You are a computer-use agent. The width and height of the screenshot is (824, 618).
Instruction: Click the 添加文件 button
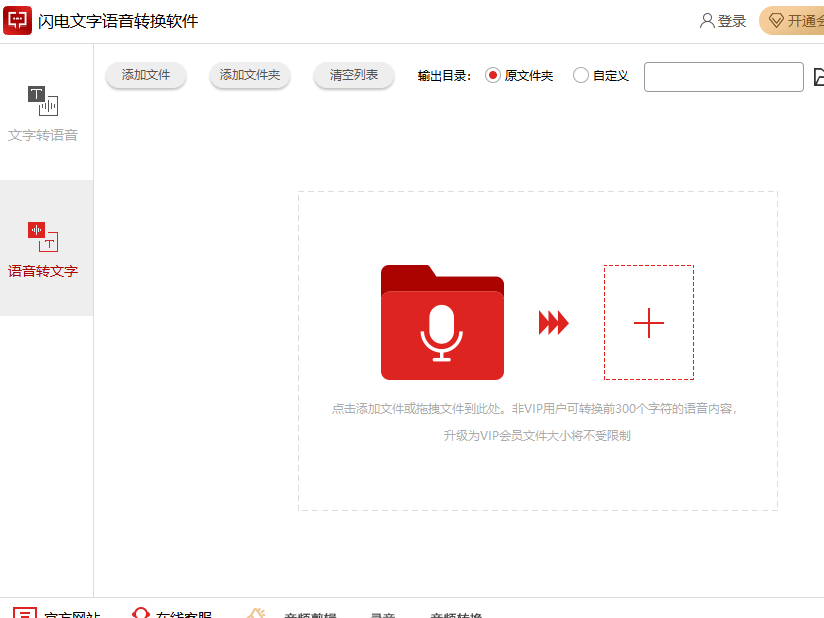point(146,75)
